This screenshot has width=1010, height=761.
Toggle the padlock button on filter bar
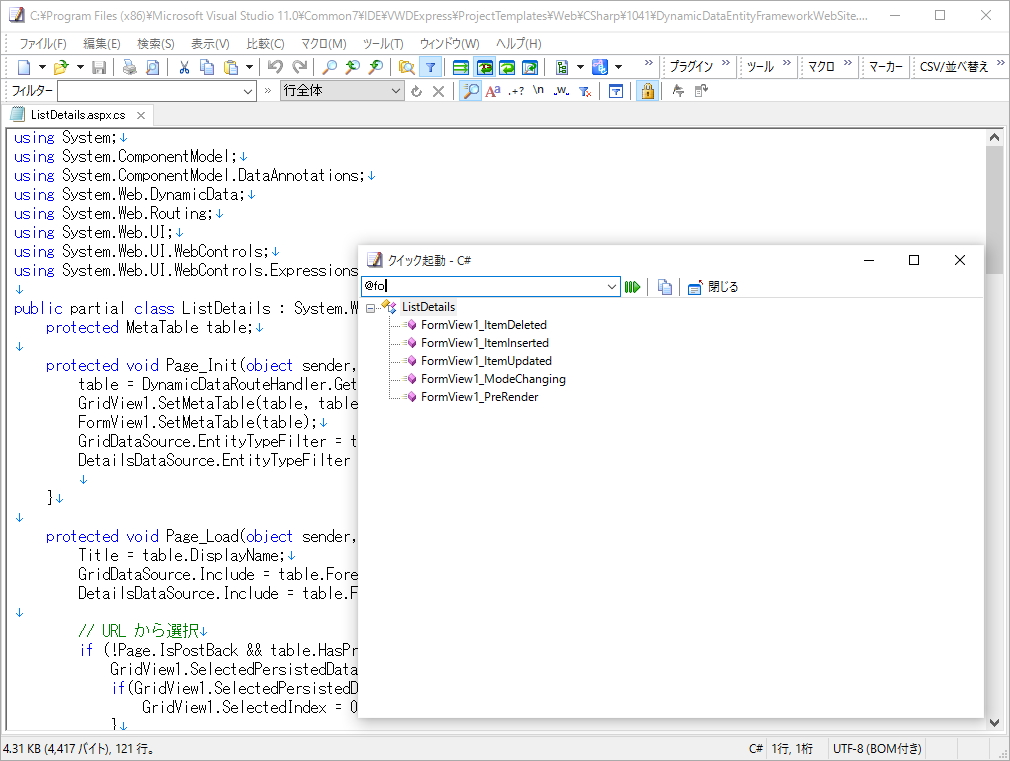pos(647,91)
